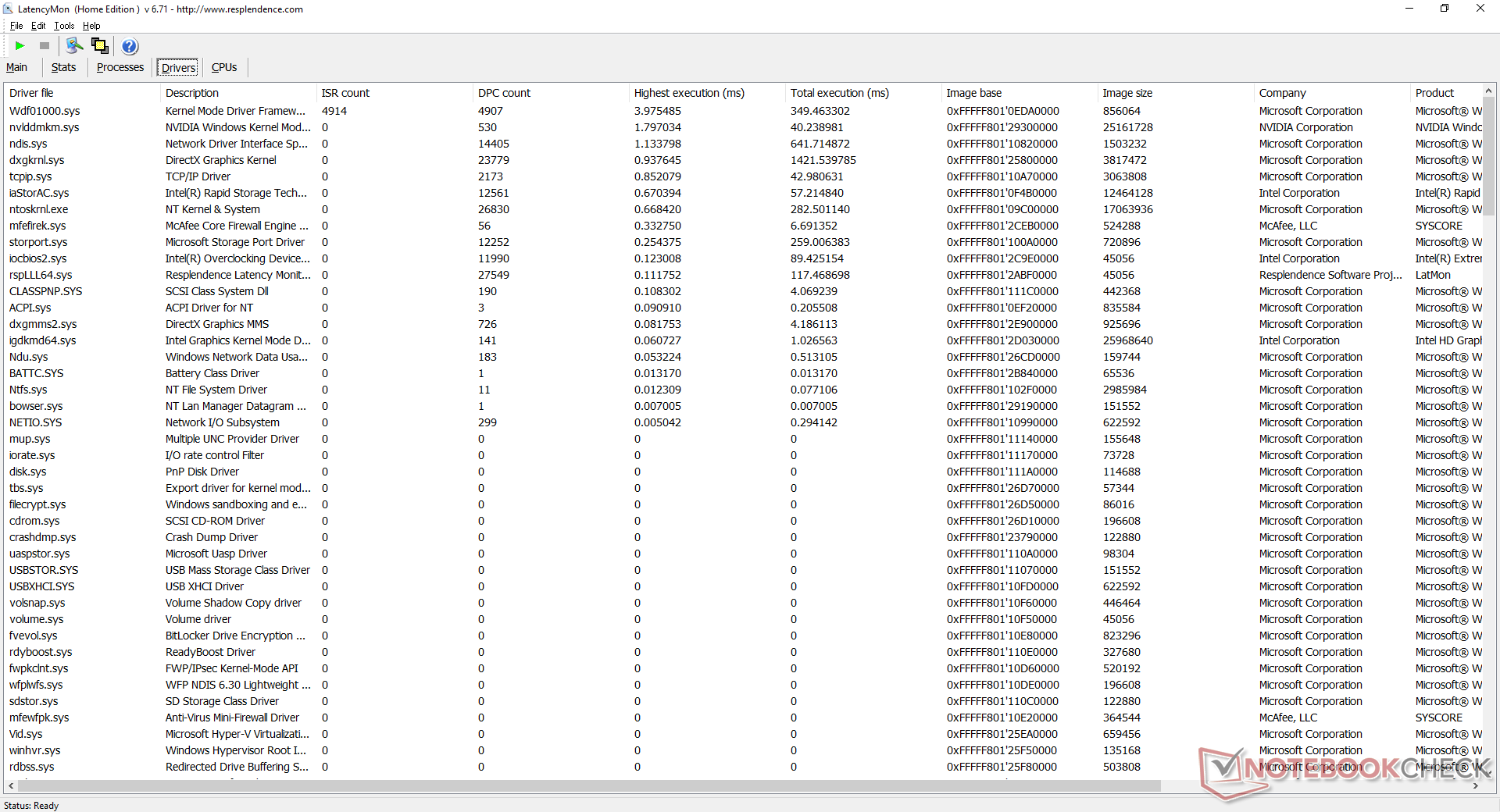
Task: Switch to the Main tab
Action: [16, 67]
